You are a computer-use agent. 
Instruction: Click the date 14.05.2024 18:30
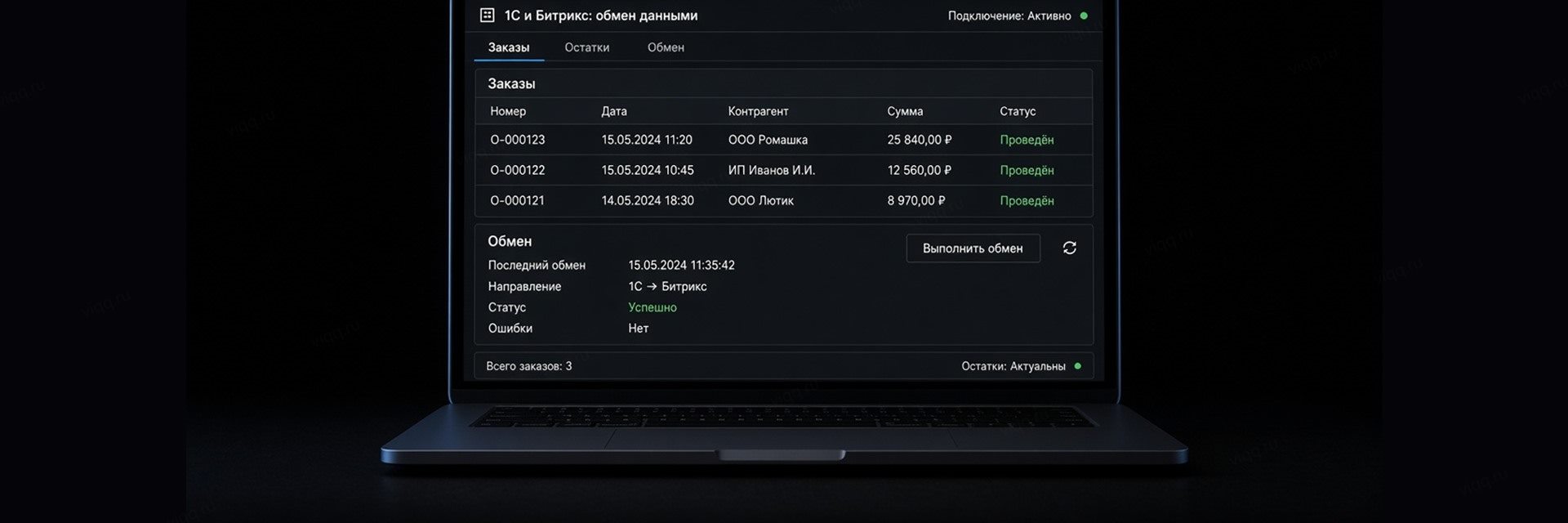648,200
